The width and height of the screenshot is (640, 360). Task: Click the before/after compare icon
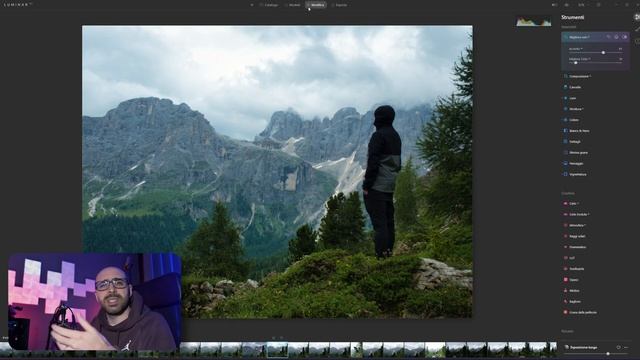click(554, 5)
